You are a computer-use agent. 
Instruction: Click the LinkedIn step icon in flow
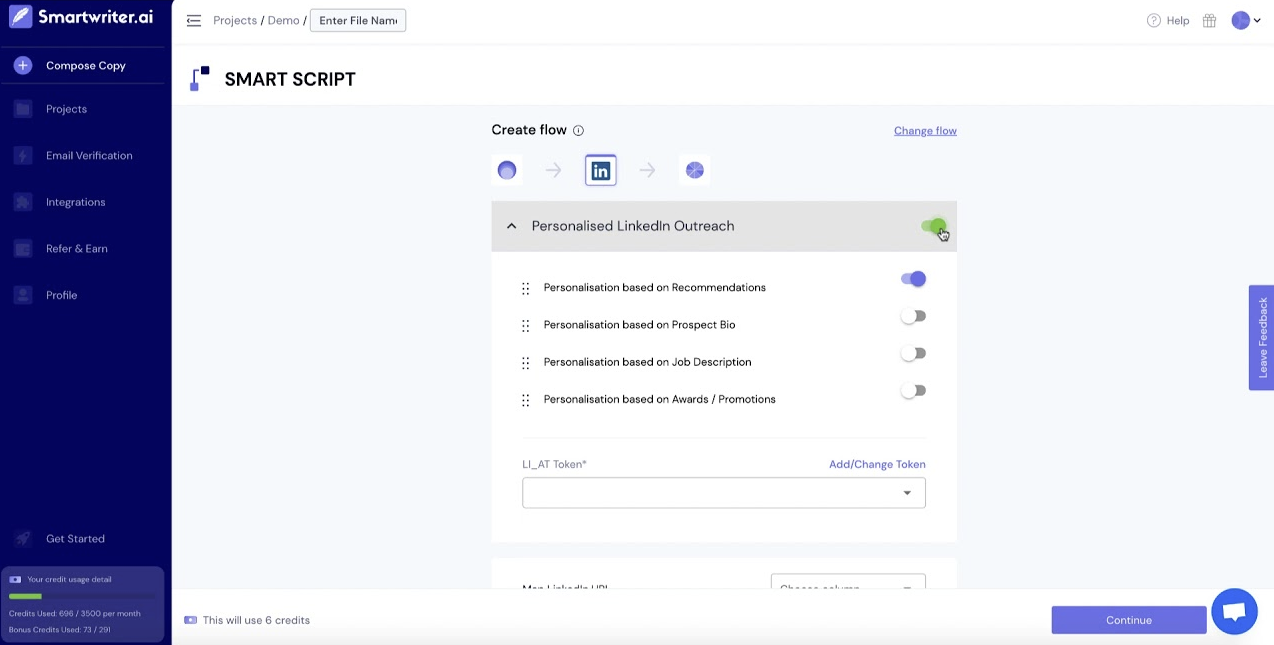click(x=600, y=171)
